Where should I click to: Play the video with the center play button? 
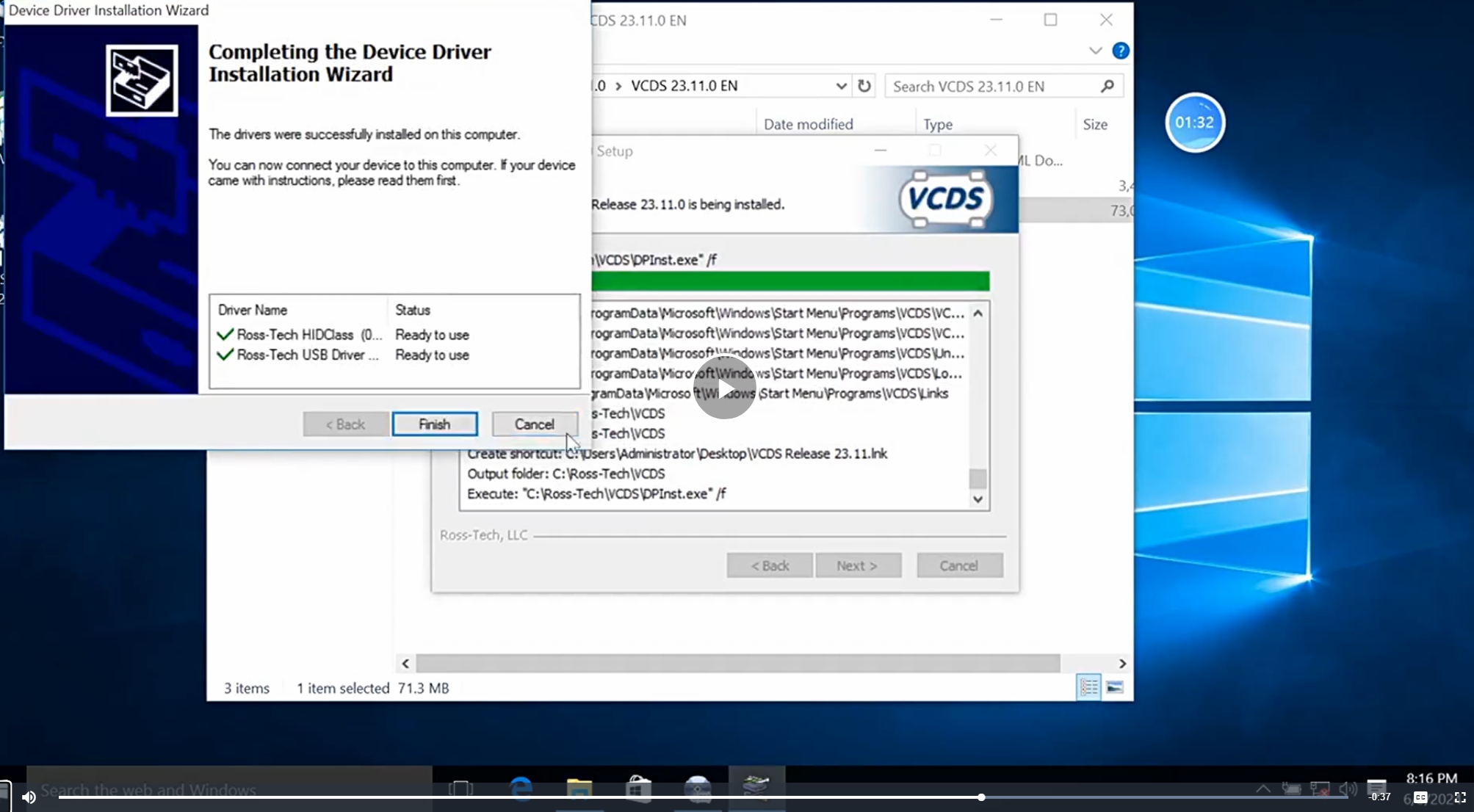click(x=724, y=388)
